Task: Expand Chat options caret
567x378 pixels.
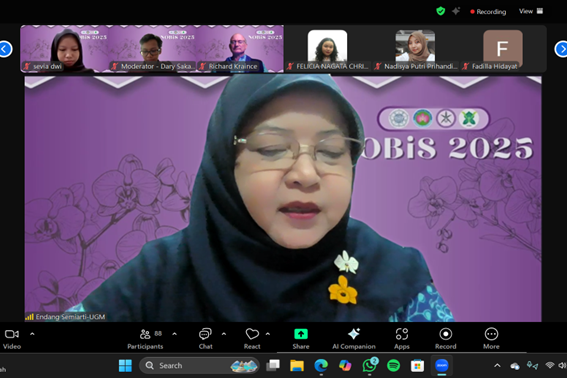Action: click(224, 334)
